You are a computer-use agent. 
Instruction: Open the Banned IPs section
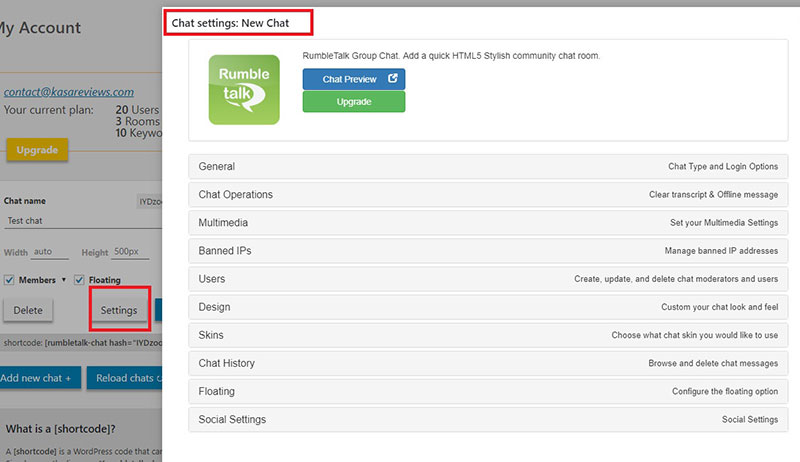[x=488, y=251]
